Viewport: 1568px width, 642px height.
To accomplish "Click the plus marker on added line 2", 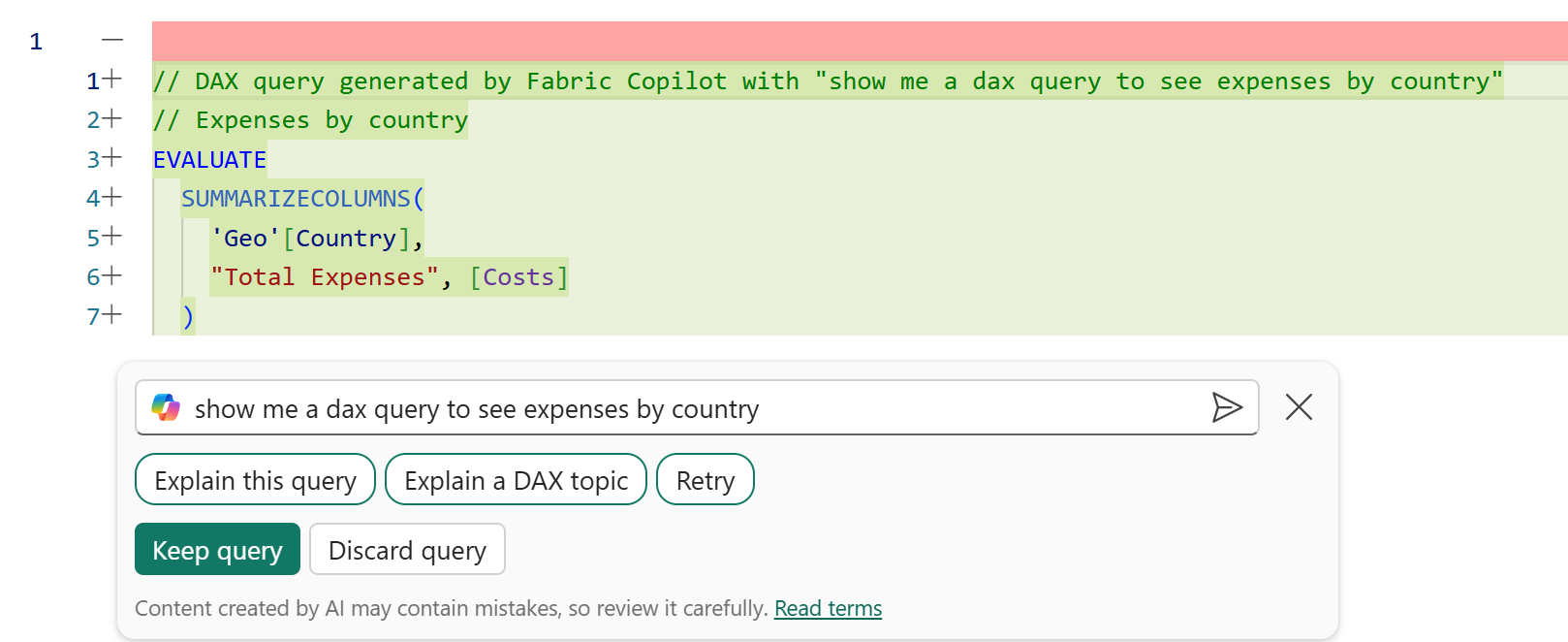I will [112, 119].
